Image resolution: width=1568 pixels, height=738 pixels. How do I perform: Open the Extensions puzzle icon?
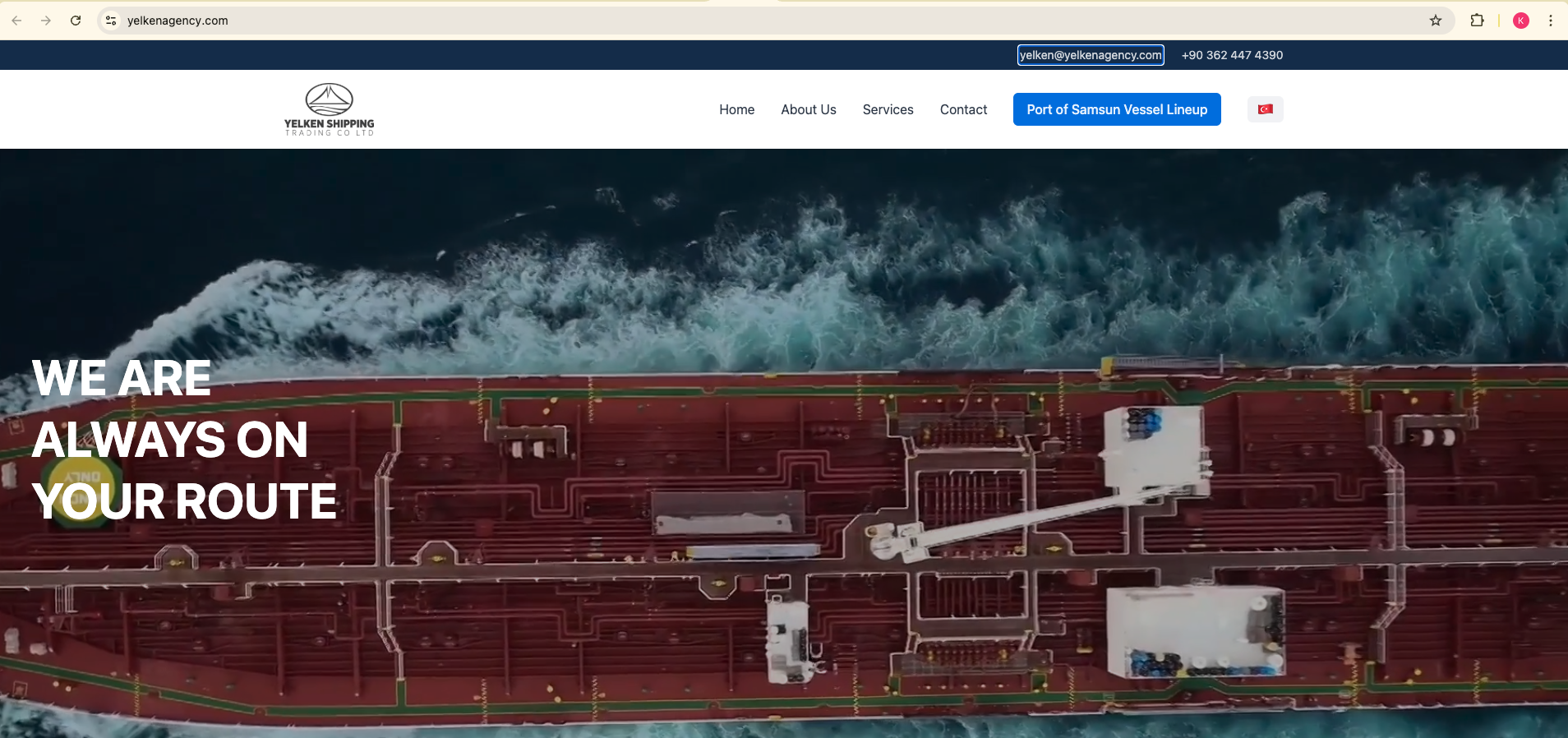point(1477,21)
